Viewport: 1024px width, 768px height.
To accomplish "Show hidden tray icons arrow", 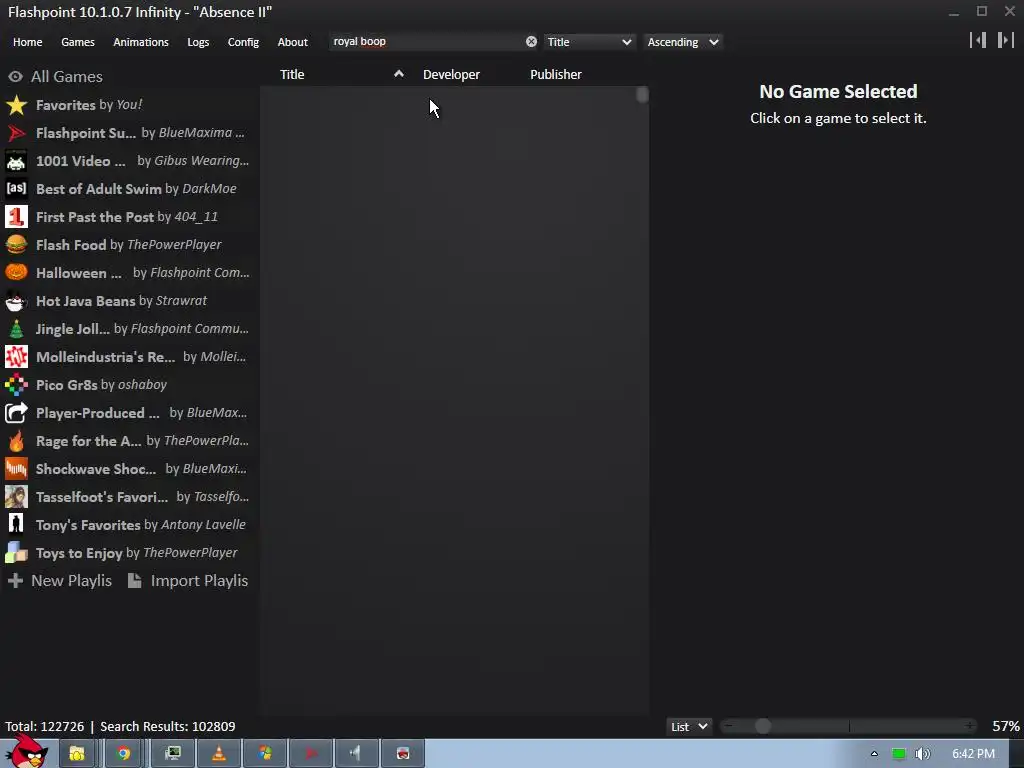I will pyautogui.click(x=874, y=754).
